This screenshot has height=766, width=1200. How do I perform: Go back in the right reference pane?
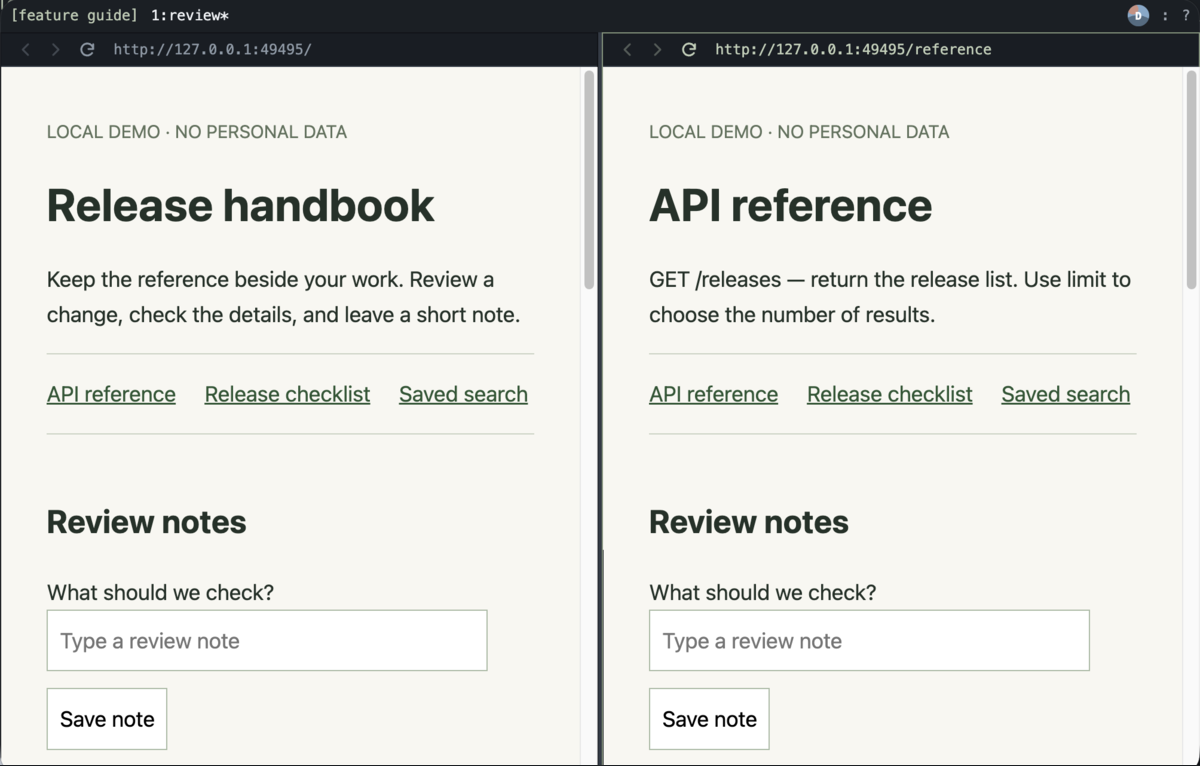(627, 49)
